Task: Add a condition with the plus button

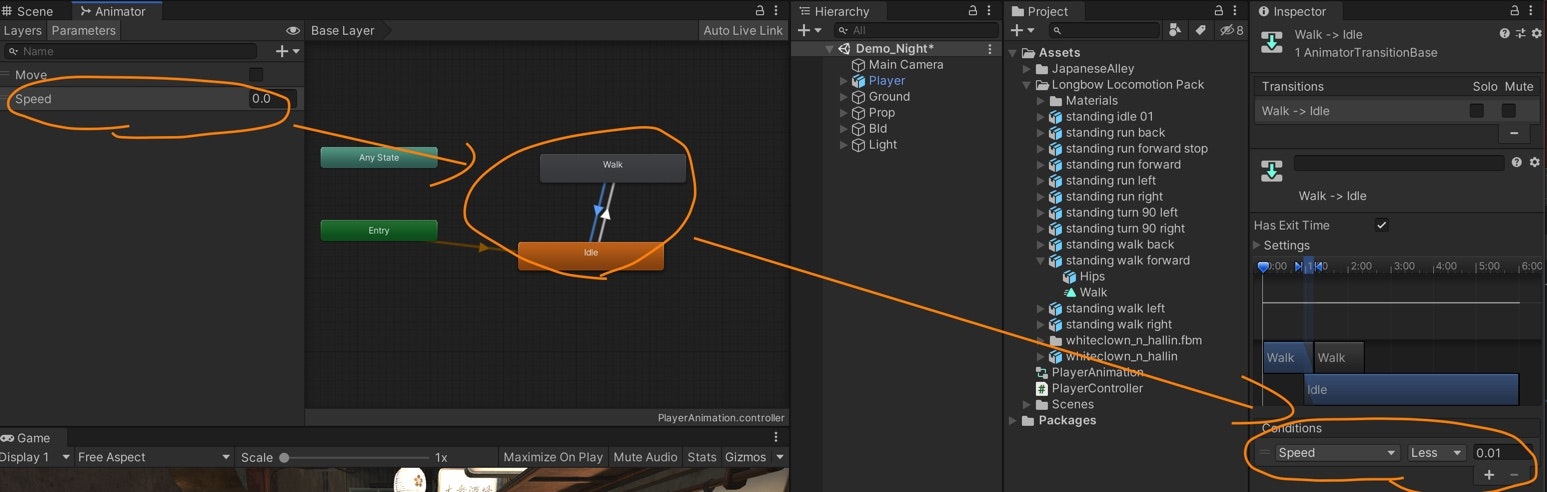Action: pos(1489,475)
